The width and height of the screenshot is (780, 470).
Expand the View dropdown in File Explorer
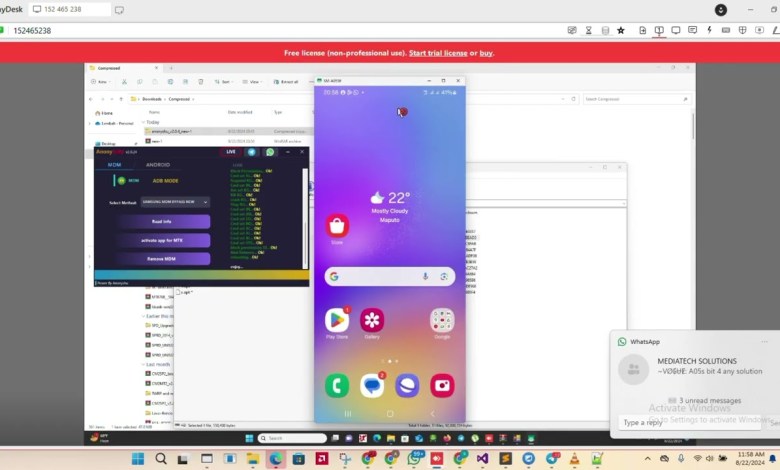click(x=255, y=81)
